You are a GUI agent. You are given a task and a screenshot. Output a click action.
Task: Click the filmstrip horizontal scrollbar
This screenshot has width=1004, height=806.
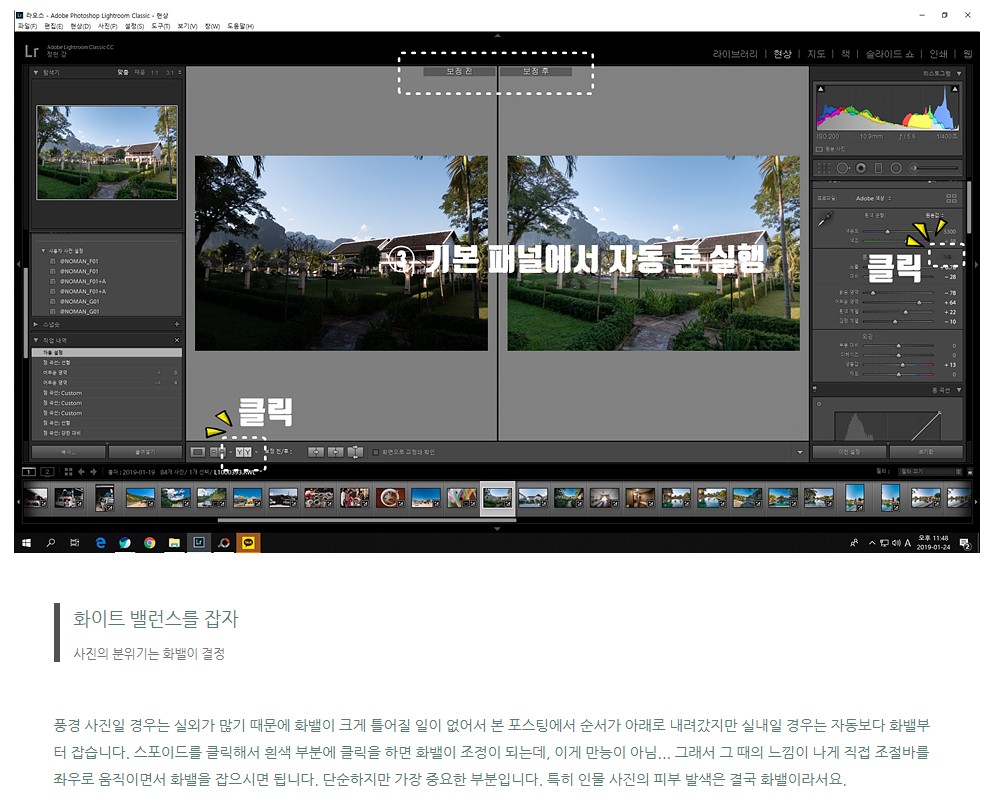[x=366, y=520]
